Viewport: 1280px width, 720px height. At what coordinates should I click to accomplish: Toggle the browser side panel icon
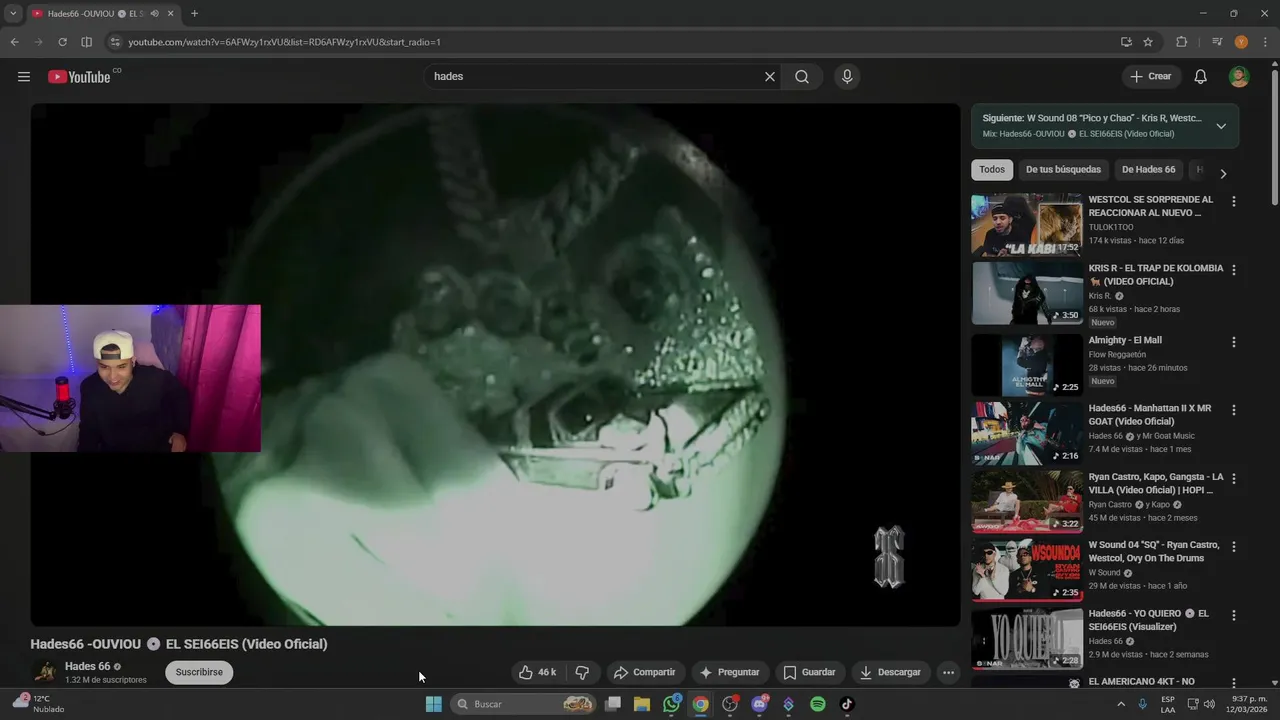pos(86,42)
